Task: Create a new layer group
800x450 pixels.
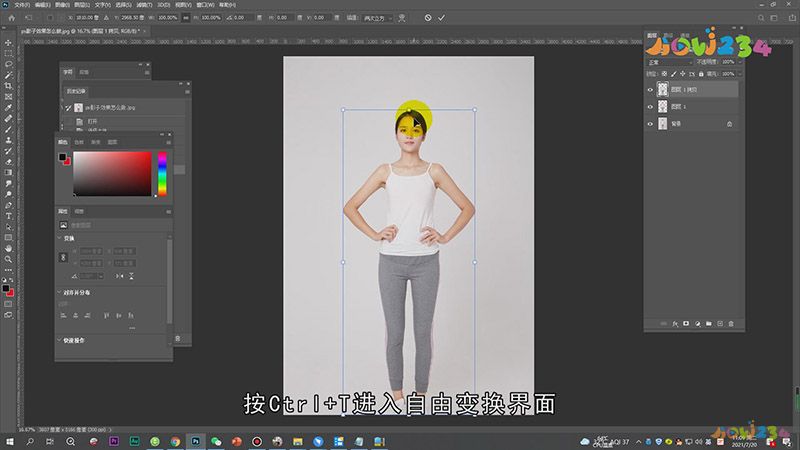Action: coord(709,324)
